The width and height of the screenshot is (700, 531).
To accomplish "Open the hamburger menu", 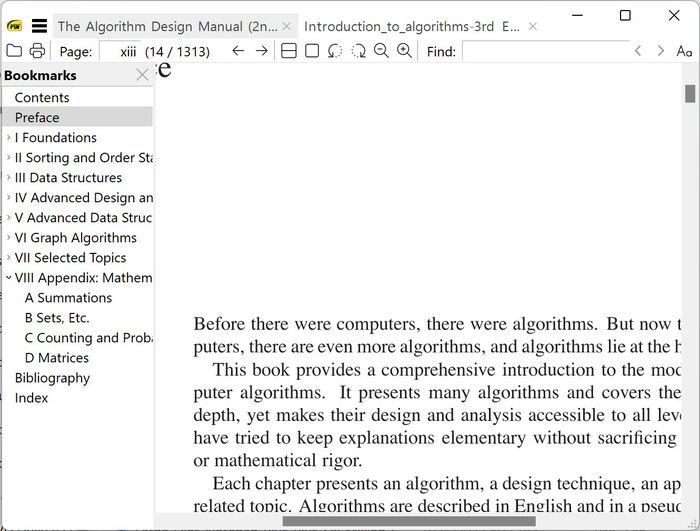I will click(x=39, y=26).
